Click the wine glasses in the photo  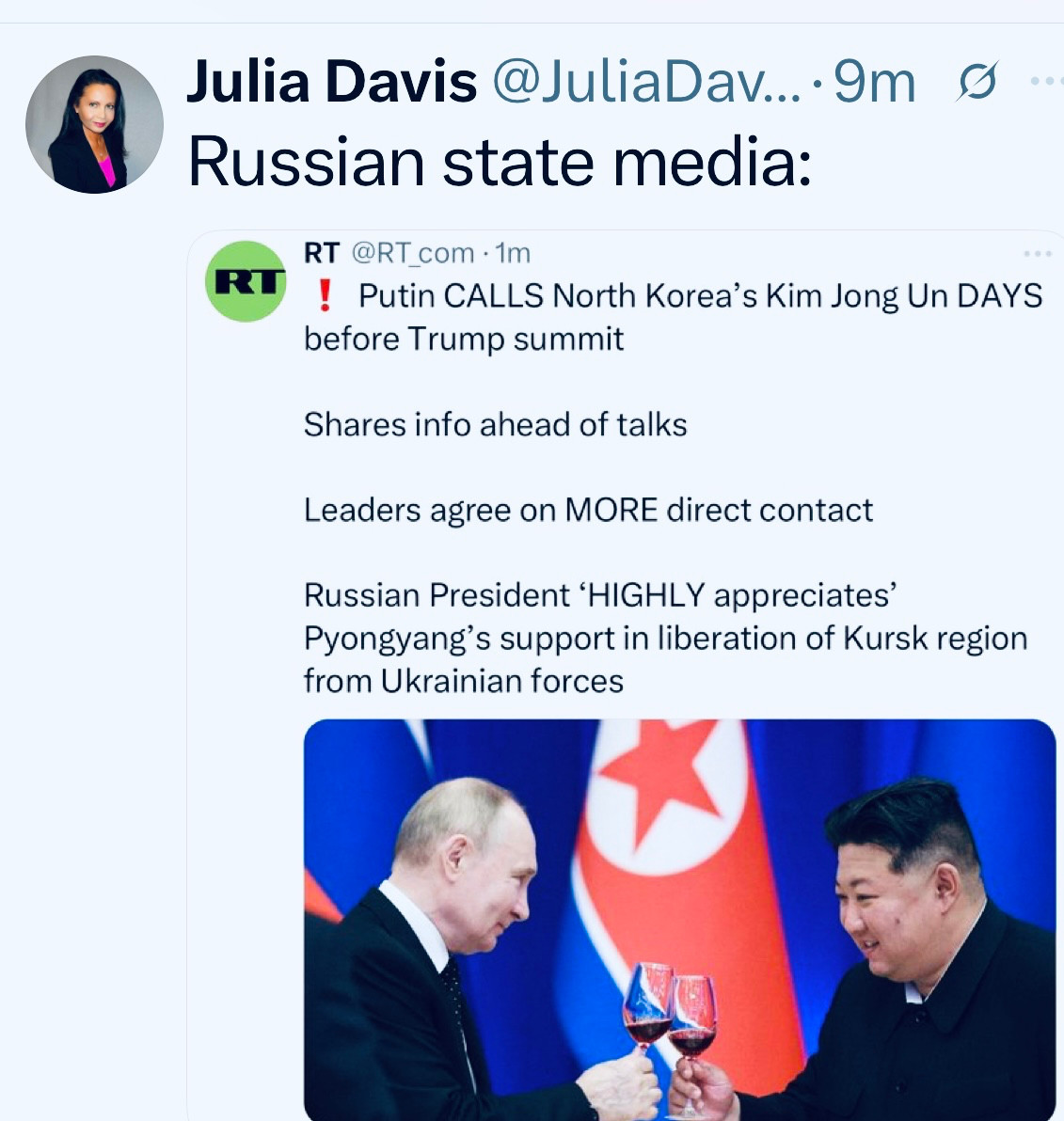click(669, 1014)
